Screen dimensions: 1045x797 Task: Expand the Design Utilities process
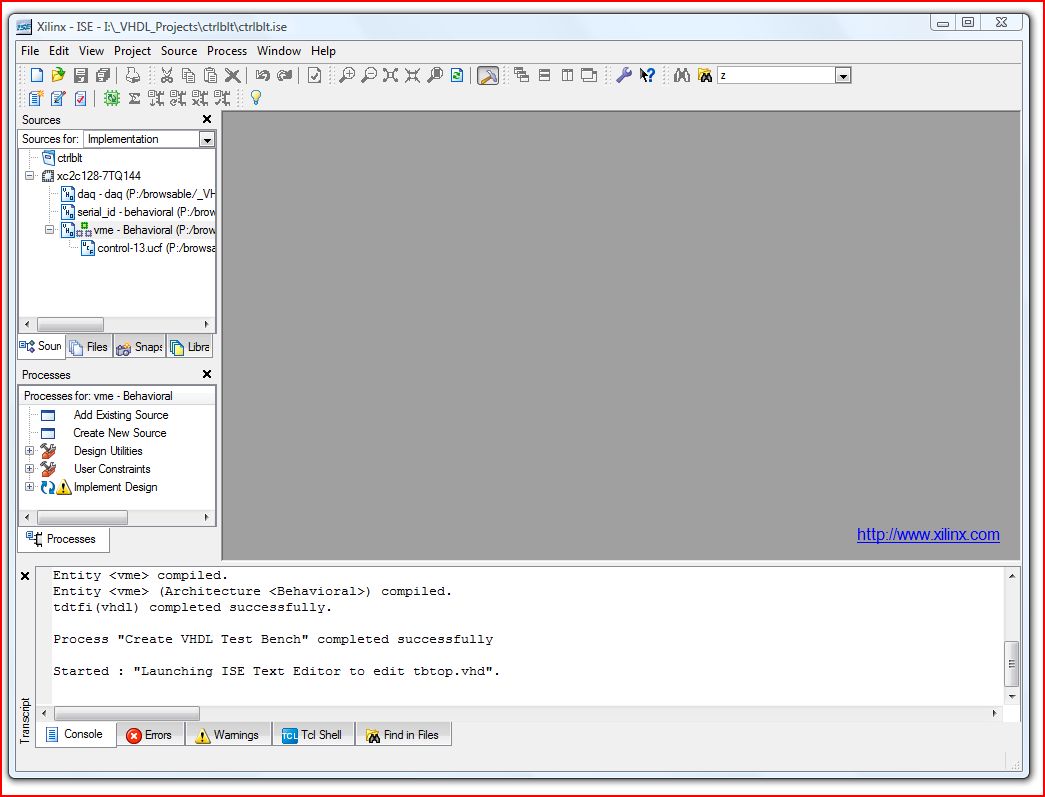click(29, 451)
